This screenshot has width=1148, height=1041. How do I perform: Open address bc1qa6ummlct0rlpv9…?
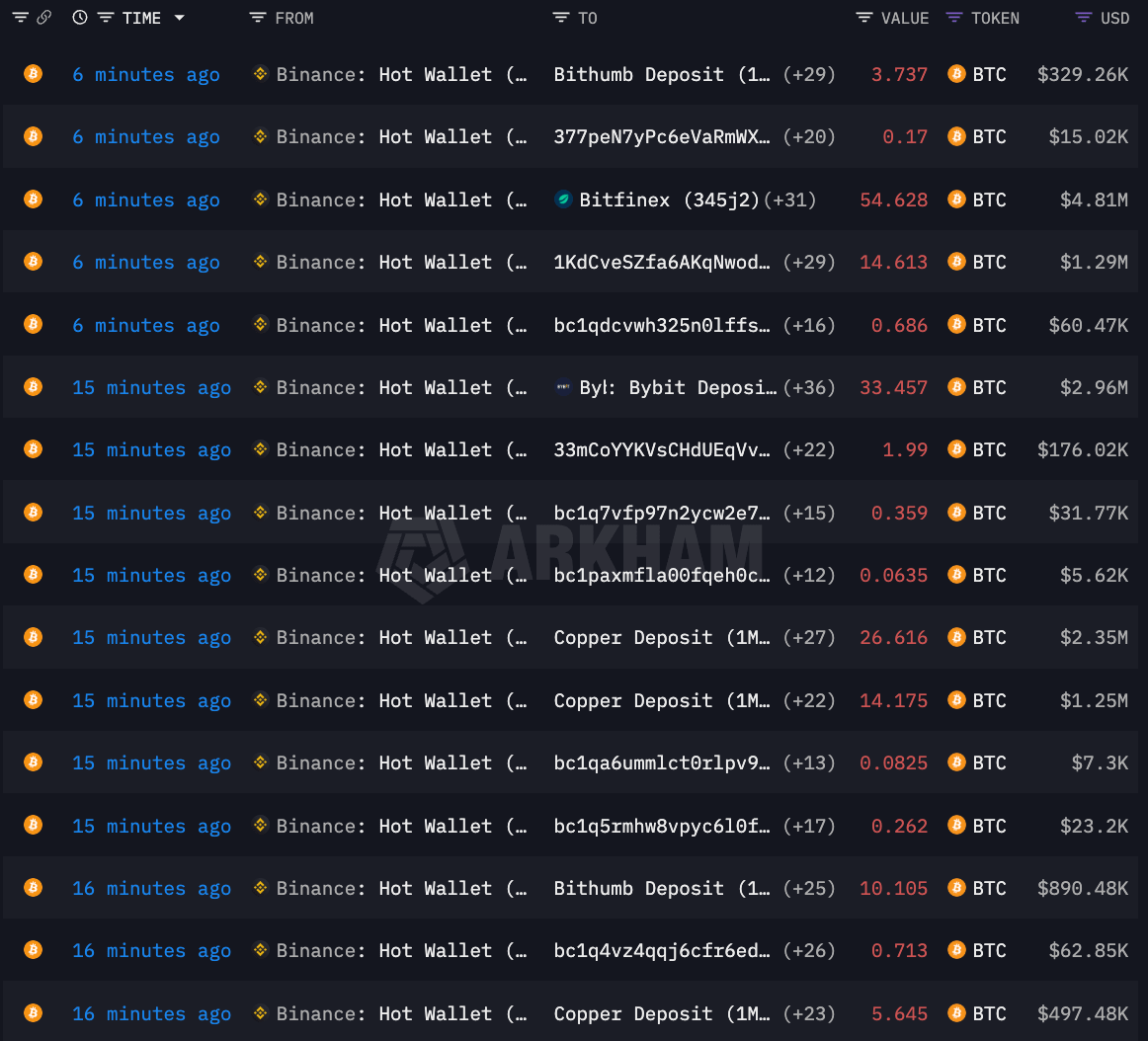tap(662, 762)
